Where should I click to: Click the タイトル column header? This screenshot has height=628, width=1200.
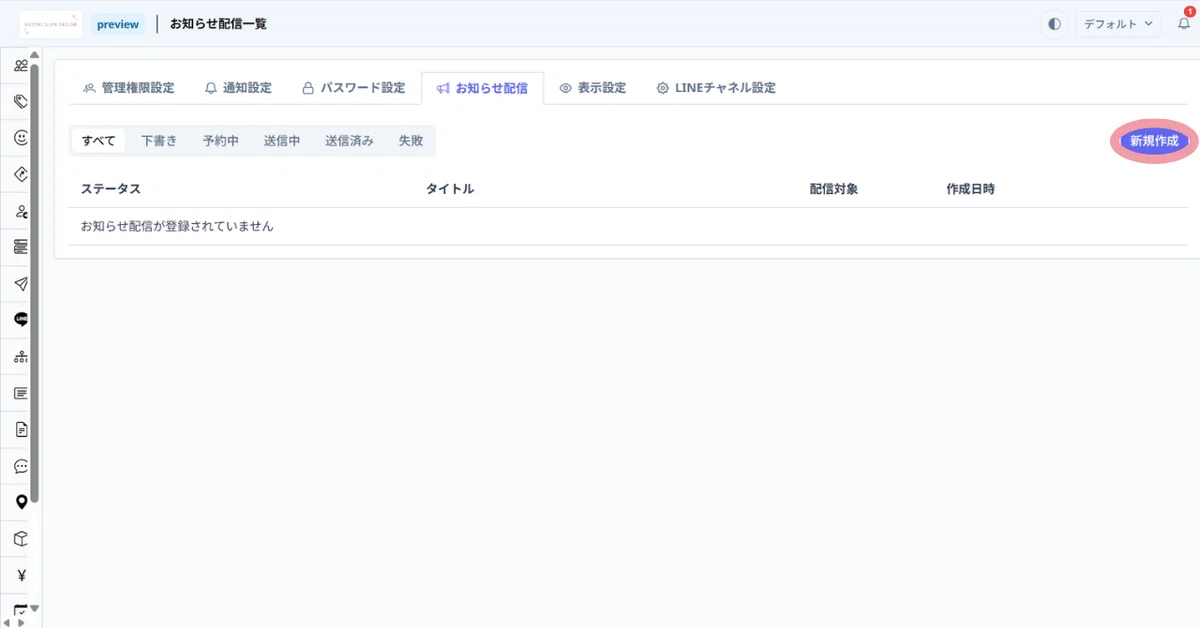tap(450, 189)
